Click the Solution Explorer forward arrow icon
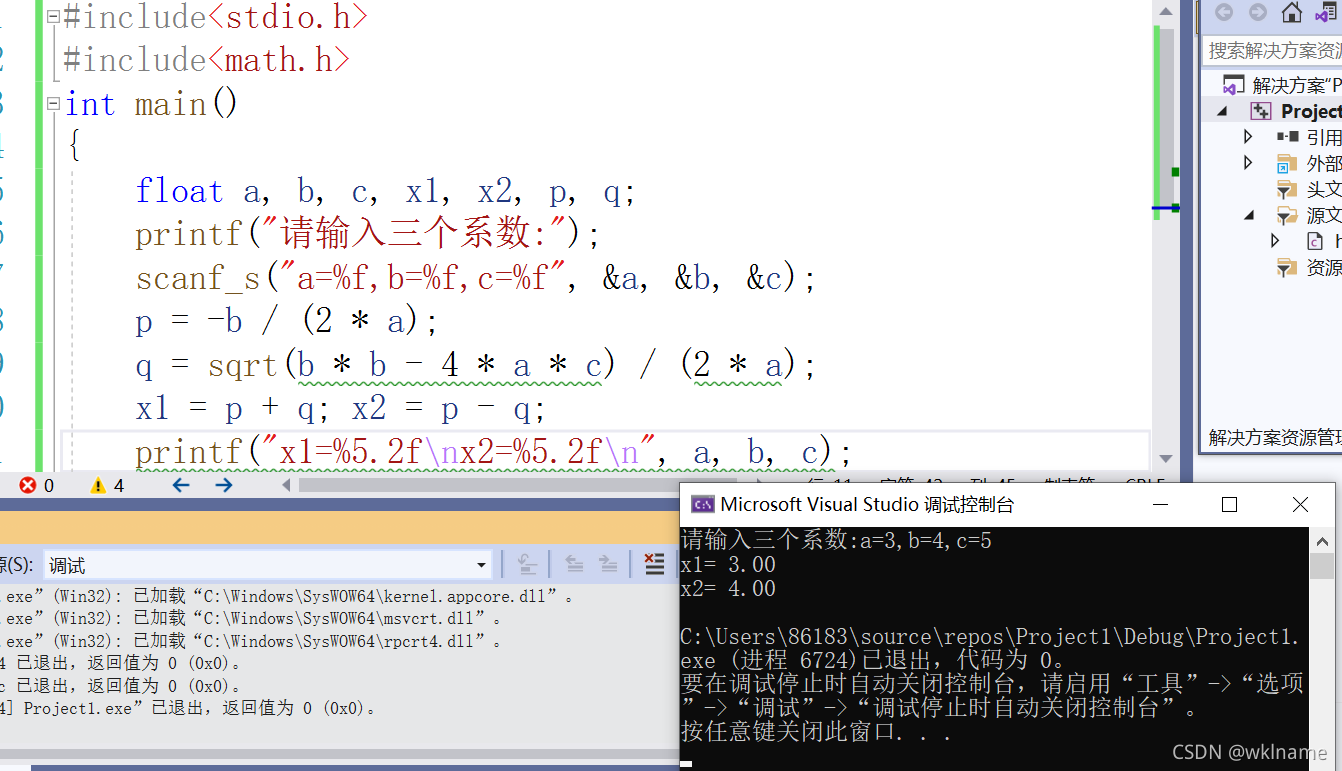The image size is (1342, 771). click(x=1258, y=13)
